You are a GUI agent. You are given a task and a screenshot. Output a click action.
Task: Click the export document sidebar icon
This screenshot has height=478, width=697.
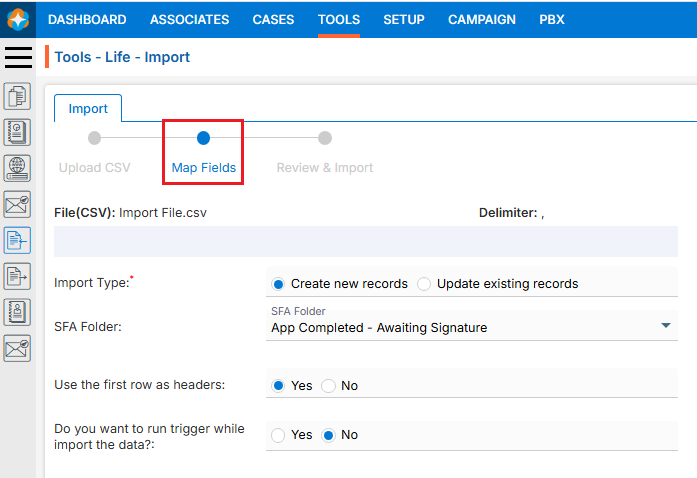point(17,276)
